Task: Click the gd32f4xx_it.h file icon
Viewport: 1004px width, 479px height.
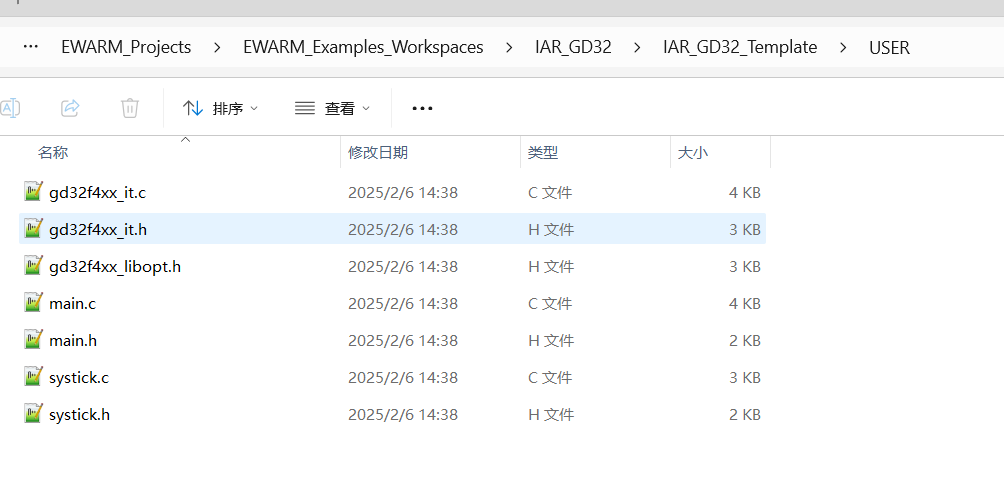Action: coord(33,229)
